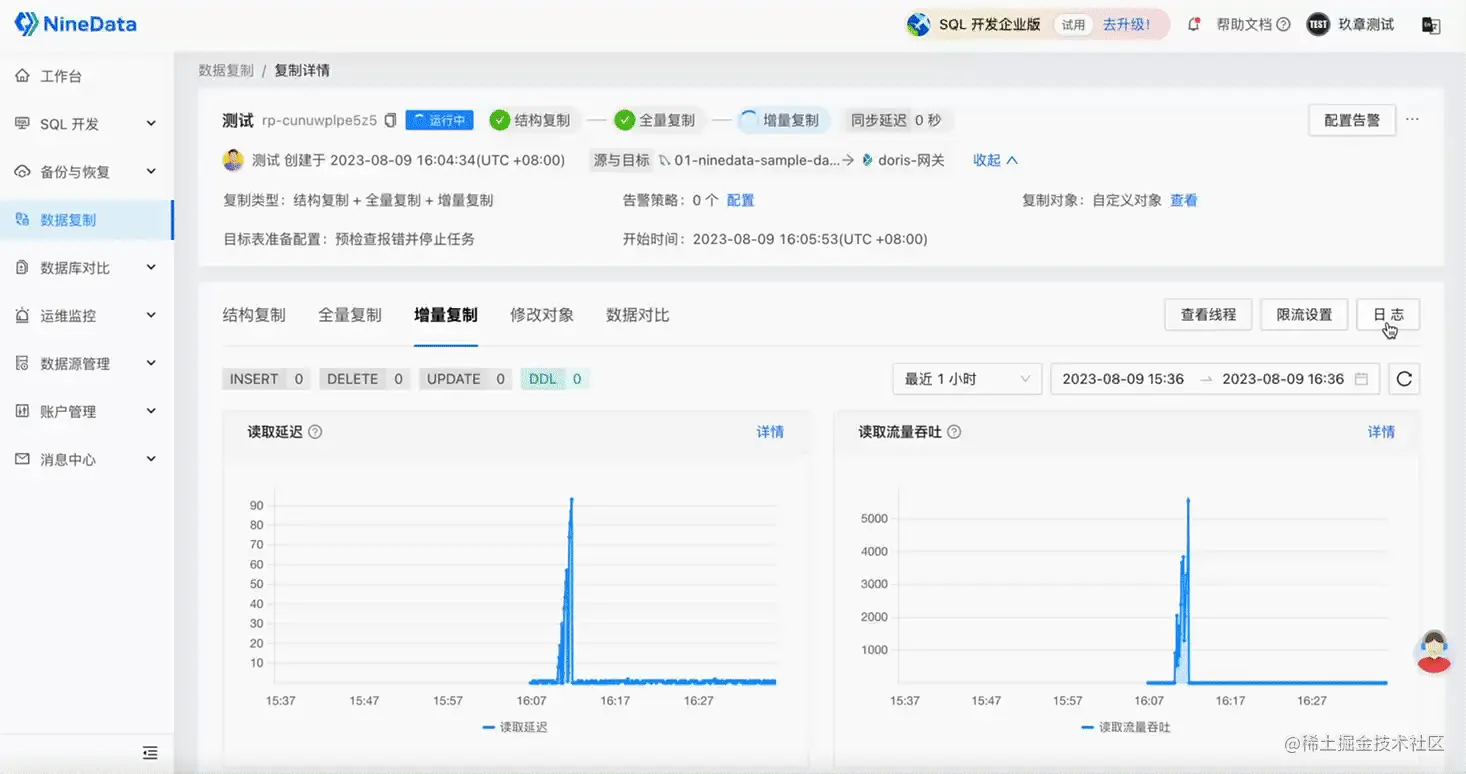Click the 限流设置 button

(1304, 315)
